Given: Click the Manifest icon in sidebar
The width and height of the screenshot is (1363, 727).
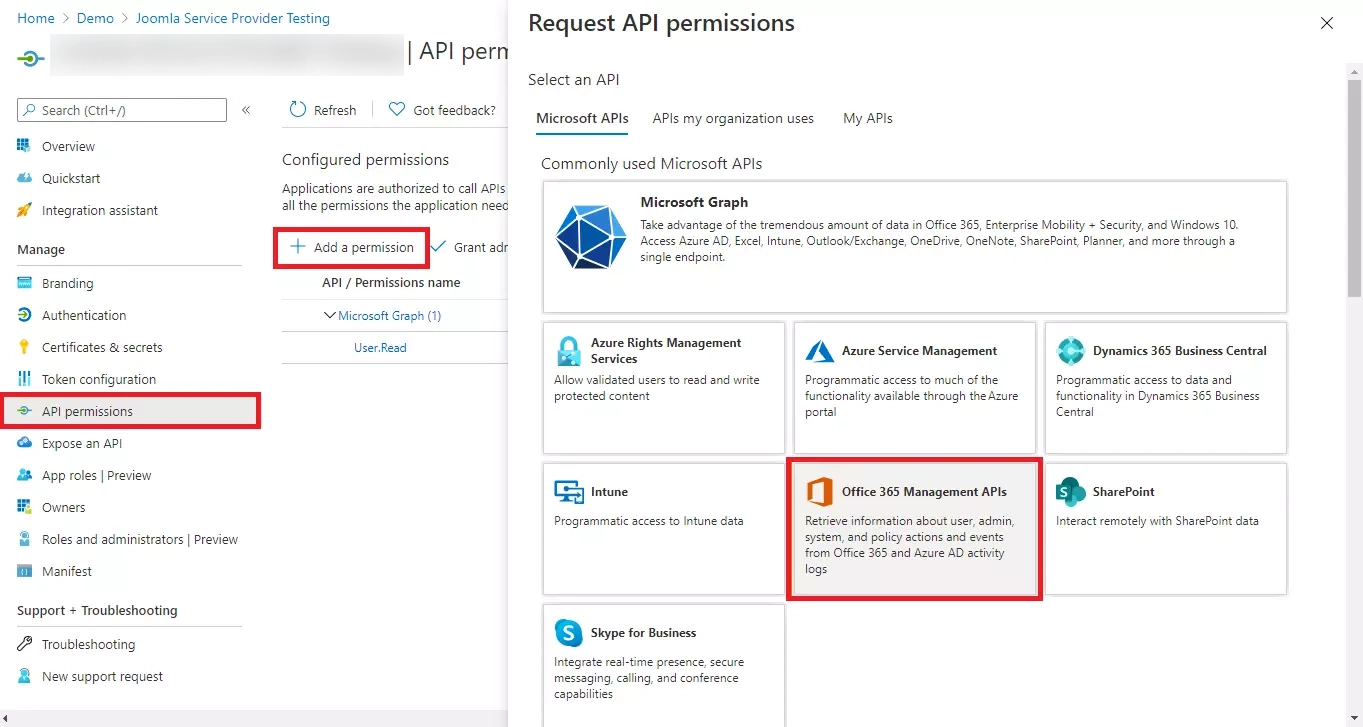Looking at the screenshot, I should (24, 571).
